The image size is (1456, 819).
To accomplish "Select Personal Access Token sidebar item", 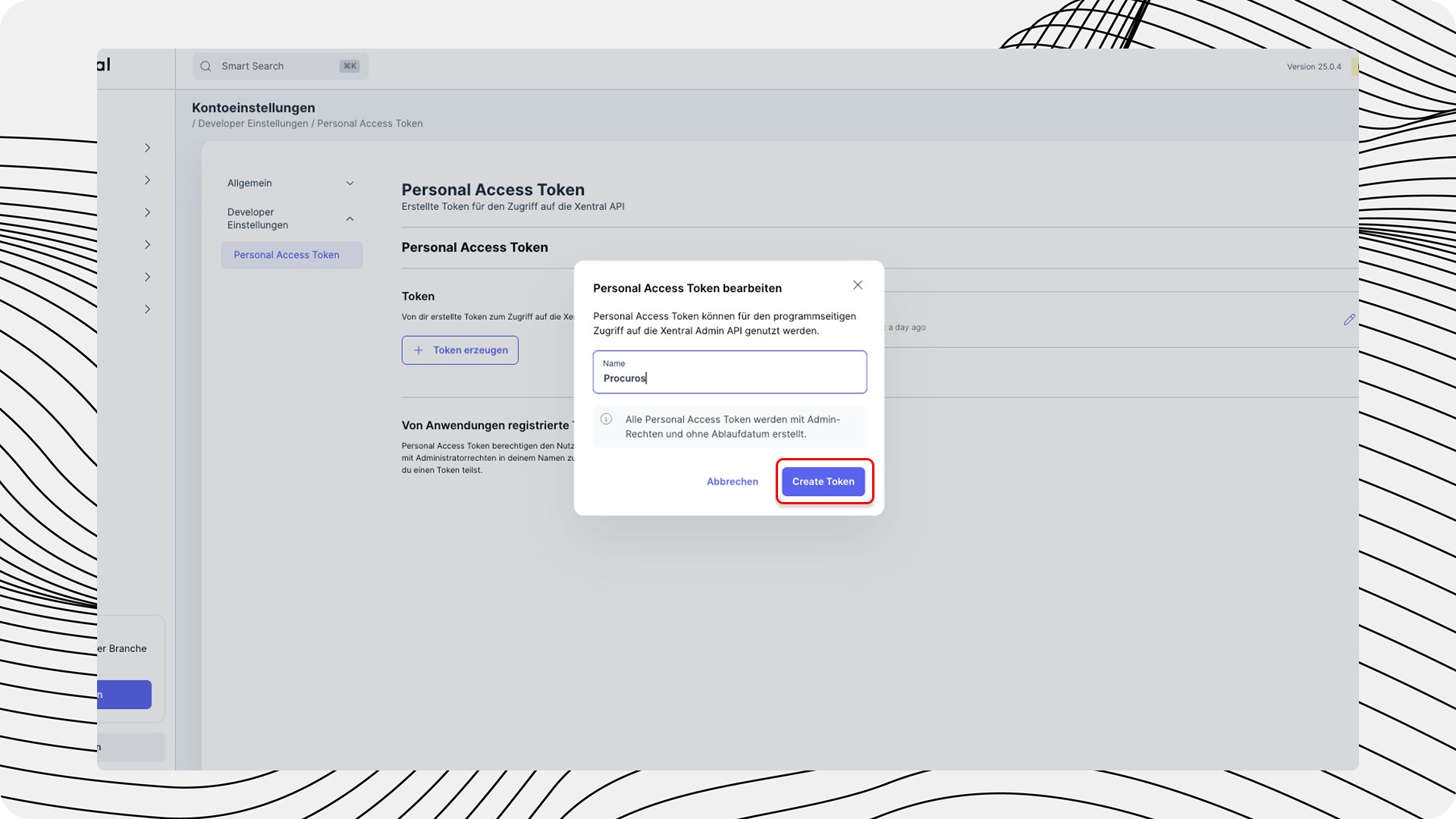I will pyautogui.click(x=292, y=255).
